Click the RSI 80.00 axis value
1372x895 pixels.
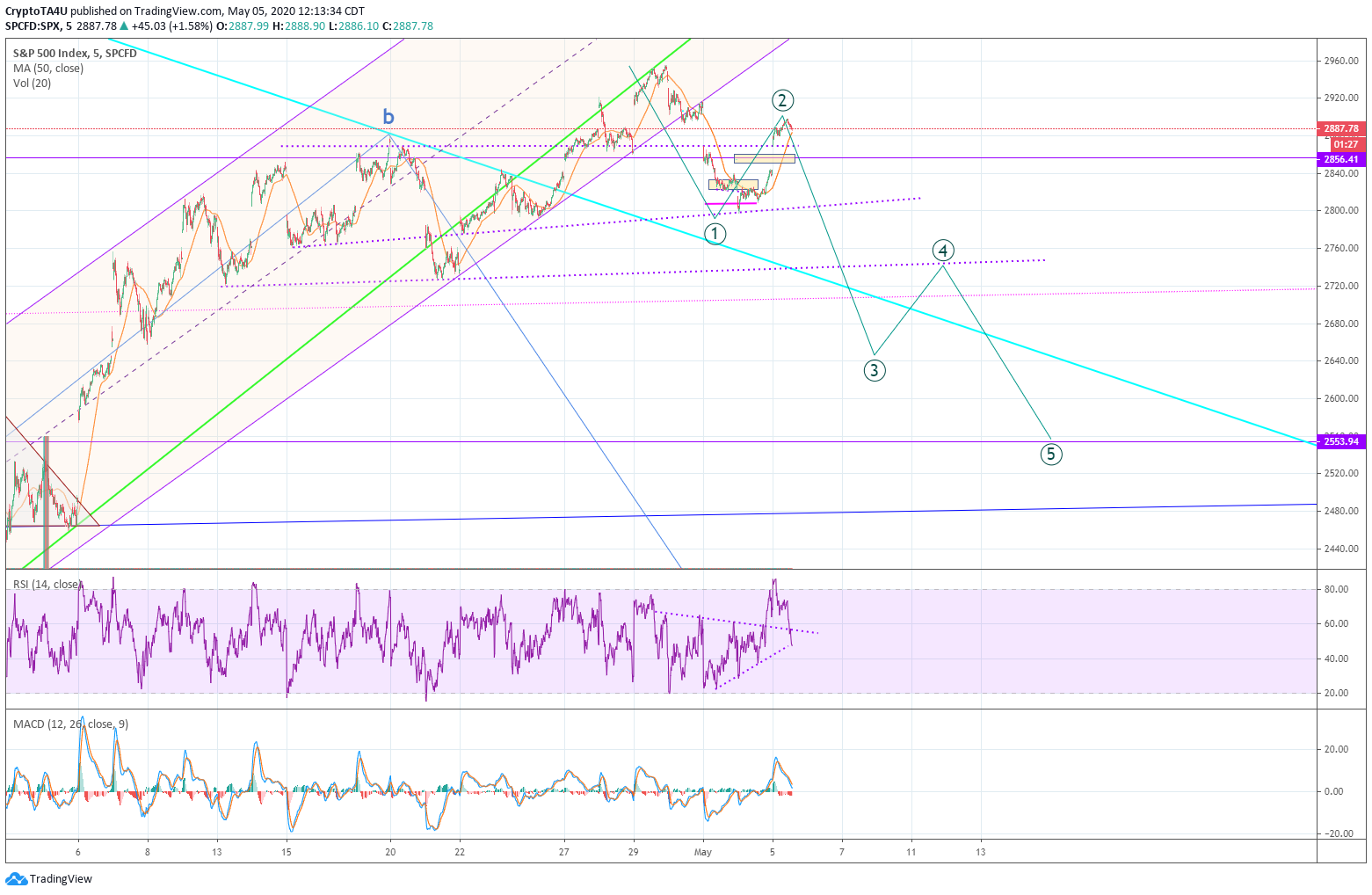pyautogui.click(x=1336, y=589)
